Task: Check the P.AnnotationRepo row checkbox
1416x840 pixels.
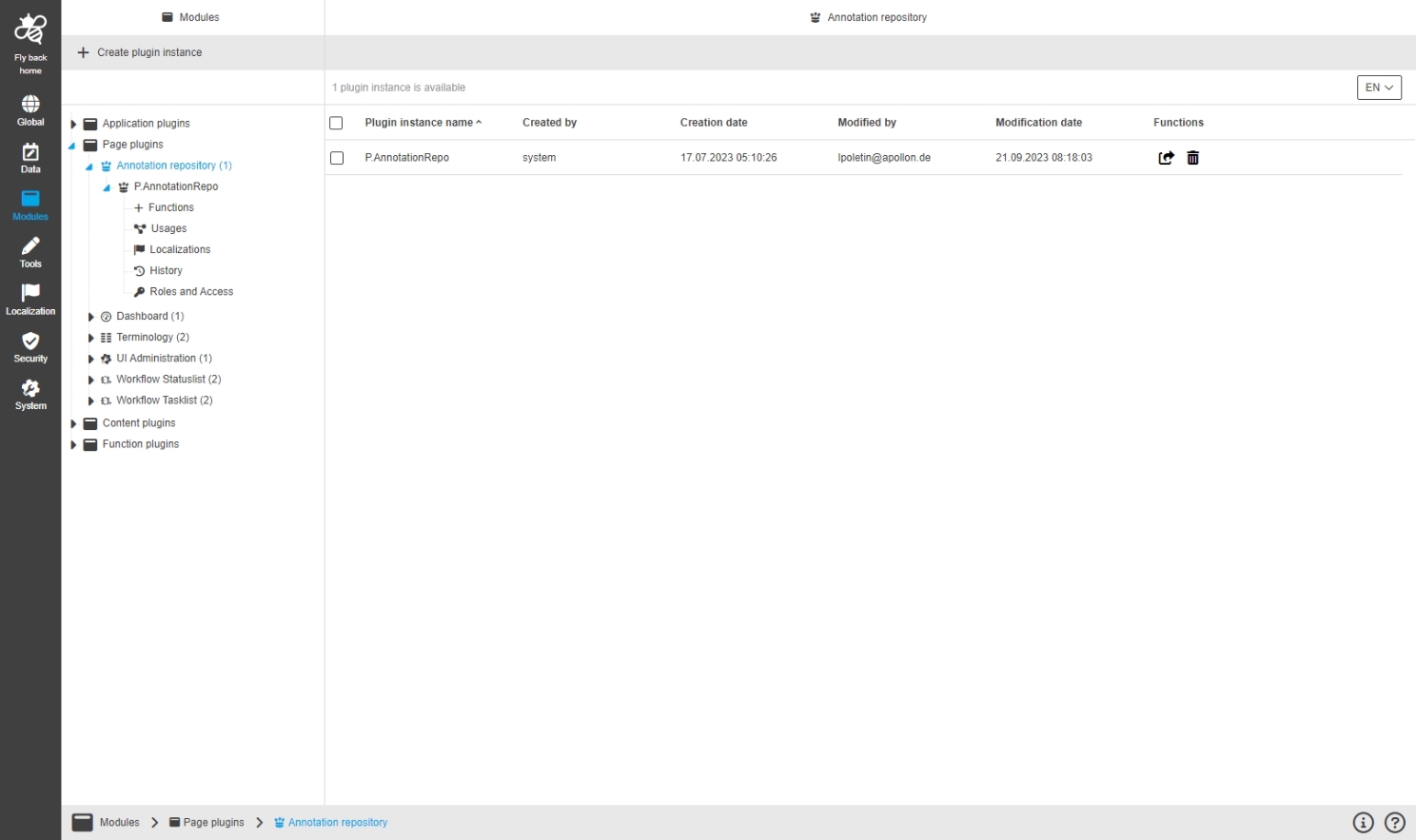Action: (337, 158)
